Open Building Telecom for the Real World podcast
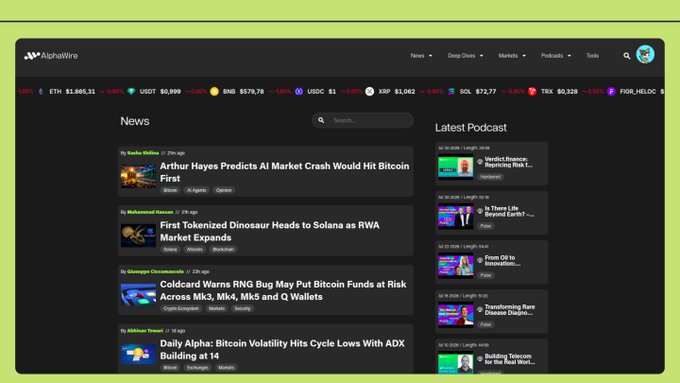 tap(510, 359)
